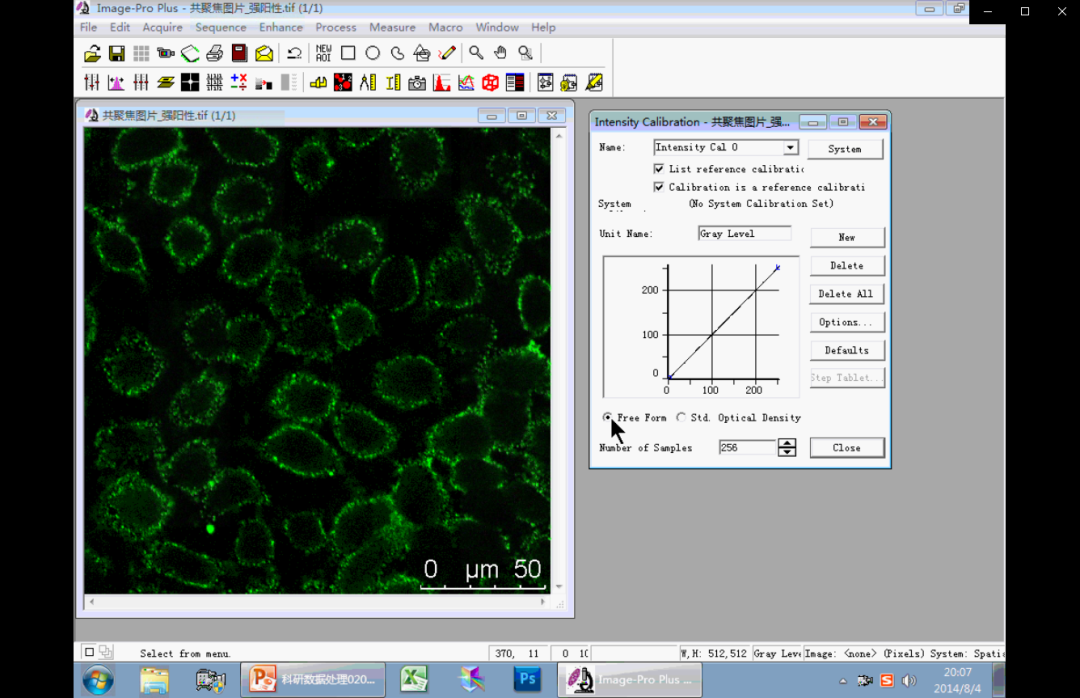Select the Pan hand tool
Viewport: 1080px width, 698px height.
[x=500, y=53]
